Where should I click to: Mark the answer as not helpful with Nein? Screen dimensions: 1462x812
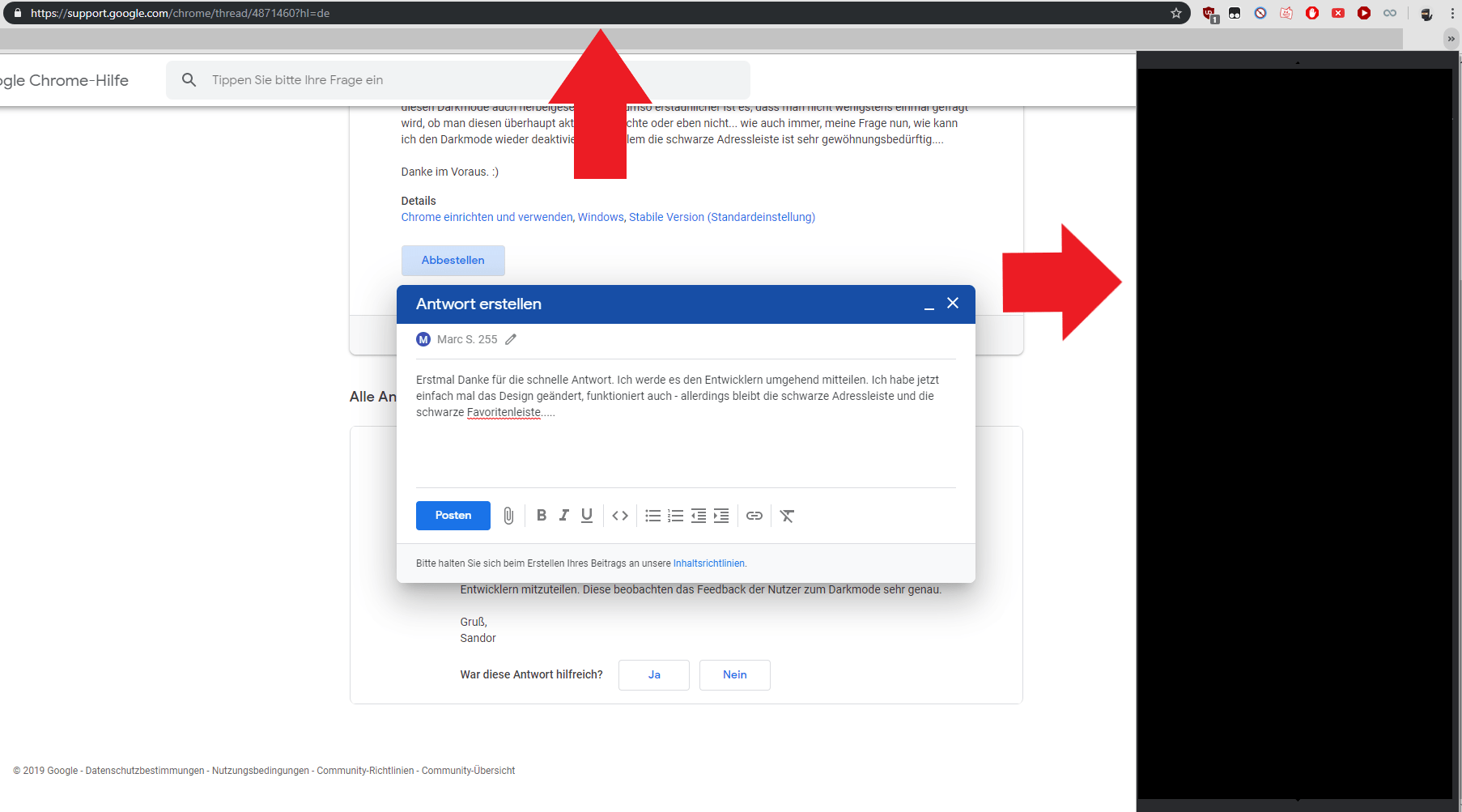point(735,674)
